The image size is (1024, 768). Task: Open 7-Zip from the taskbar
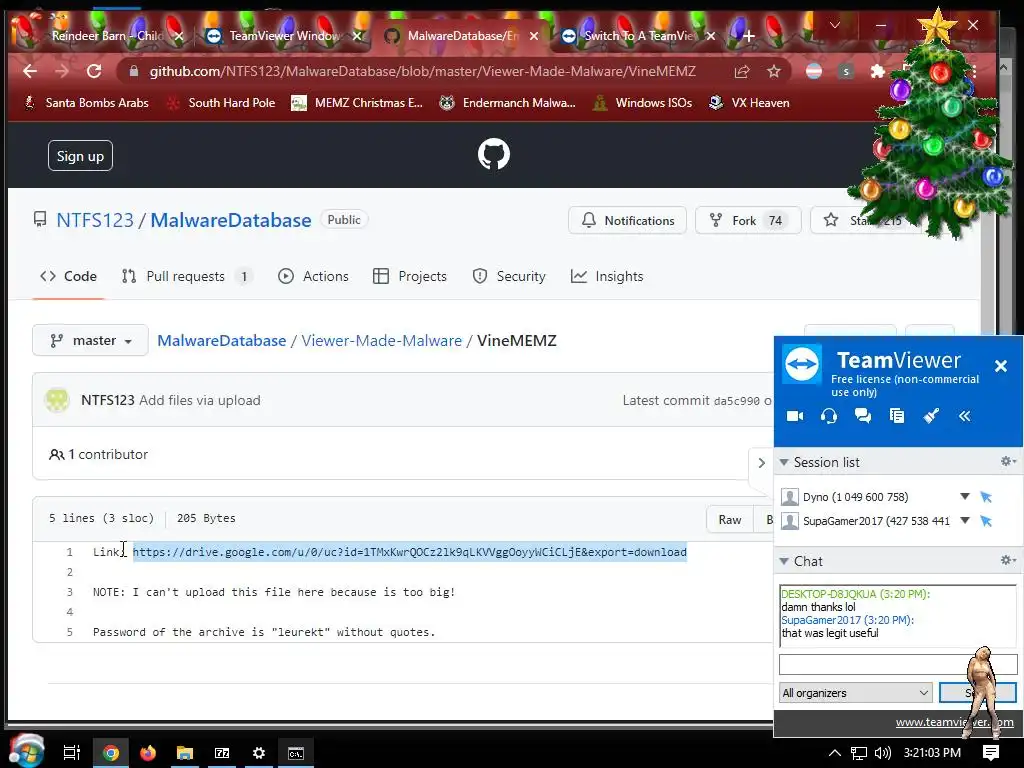click(x=222, y=753)
